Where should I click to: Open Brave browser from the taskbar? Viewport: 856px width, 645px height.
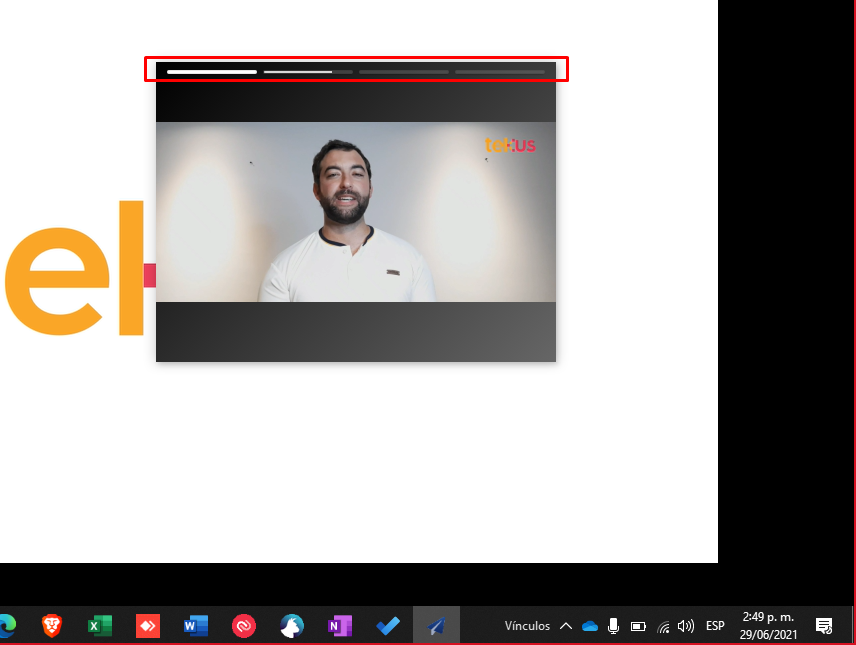tap(52, 626)
